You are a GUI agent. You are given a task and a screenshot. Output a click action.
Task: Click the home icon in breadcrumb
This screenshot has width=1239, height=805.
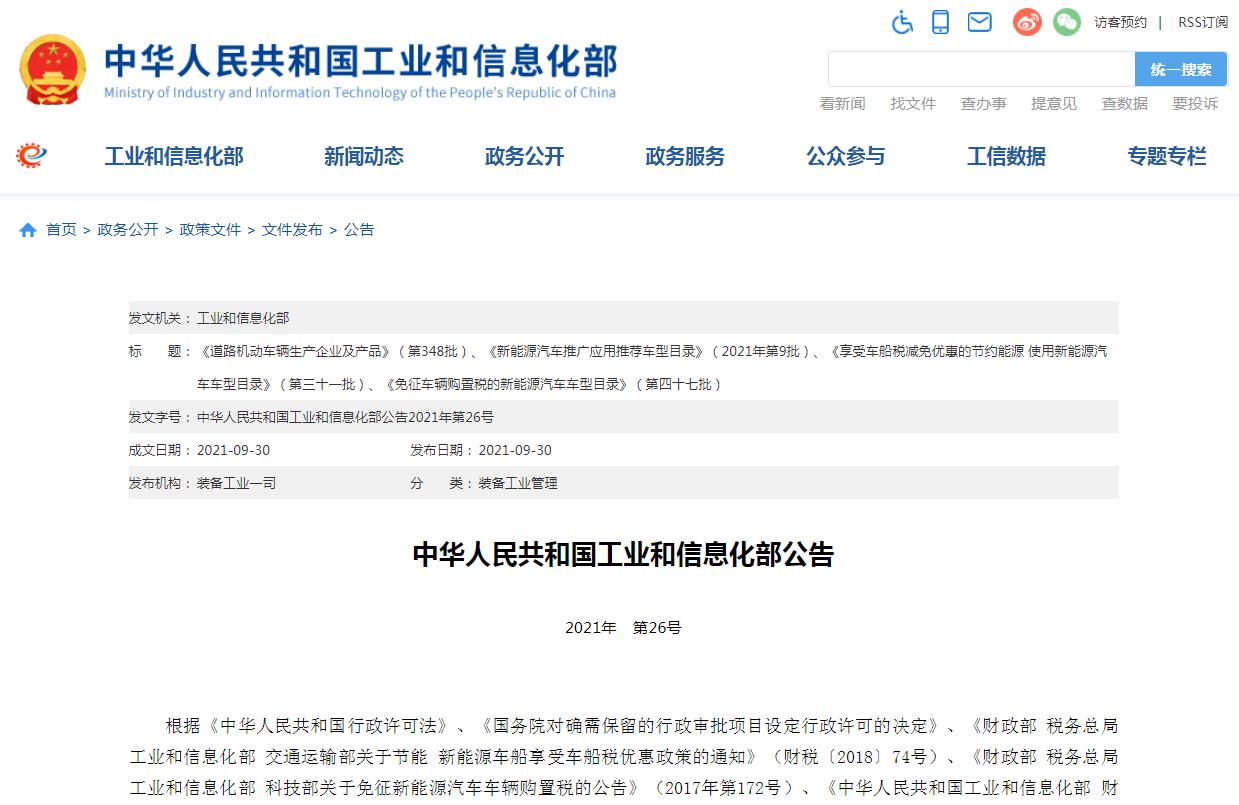28,230
